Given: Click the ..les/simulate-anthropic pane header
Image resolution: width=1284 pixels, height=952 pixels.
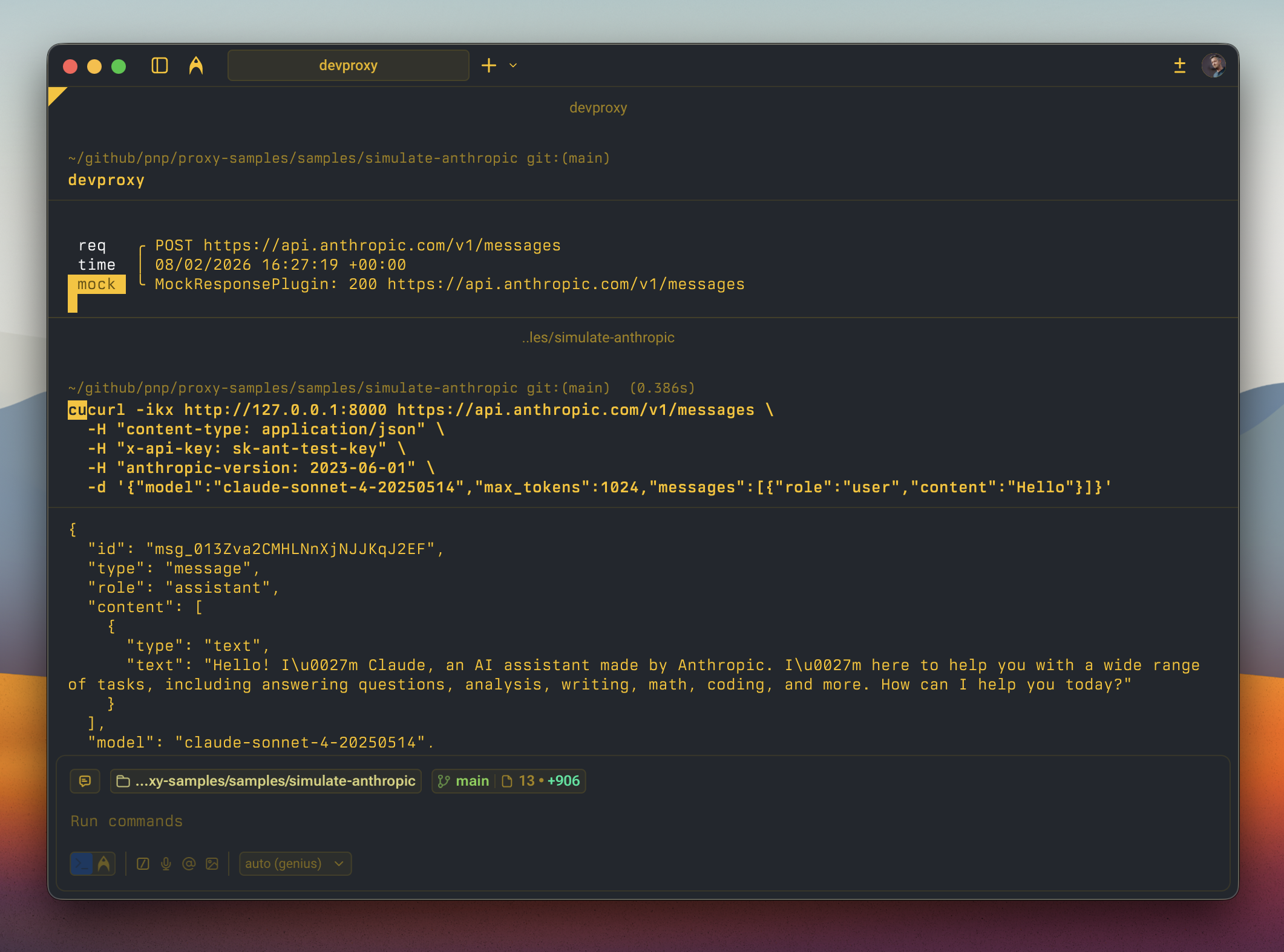Looking at the screenshot, I should (x=598, y=337).
